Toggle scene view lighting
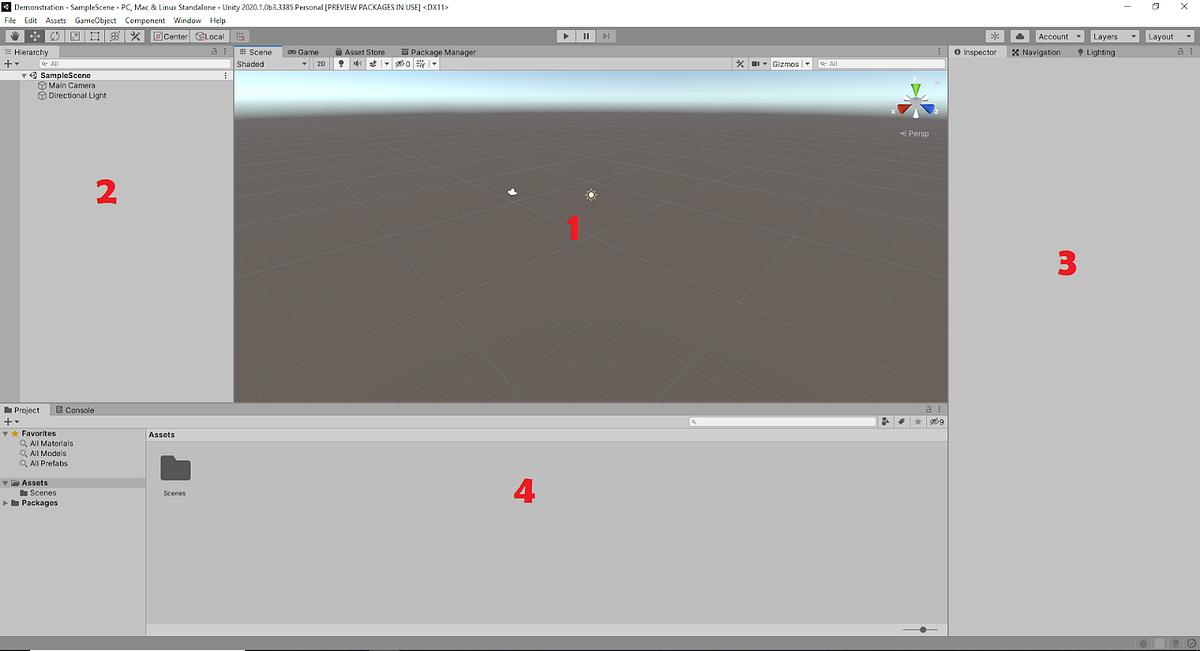This screenshot has height=651, width=1200. [340, 63]
